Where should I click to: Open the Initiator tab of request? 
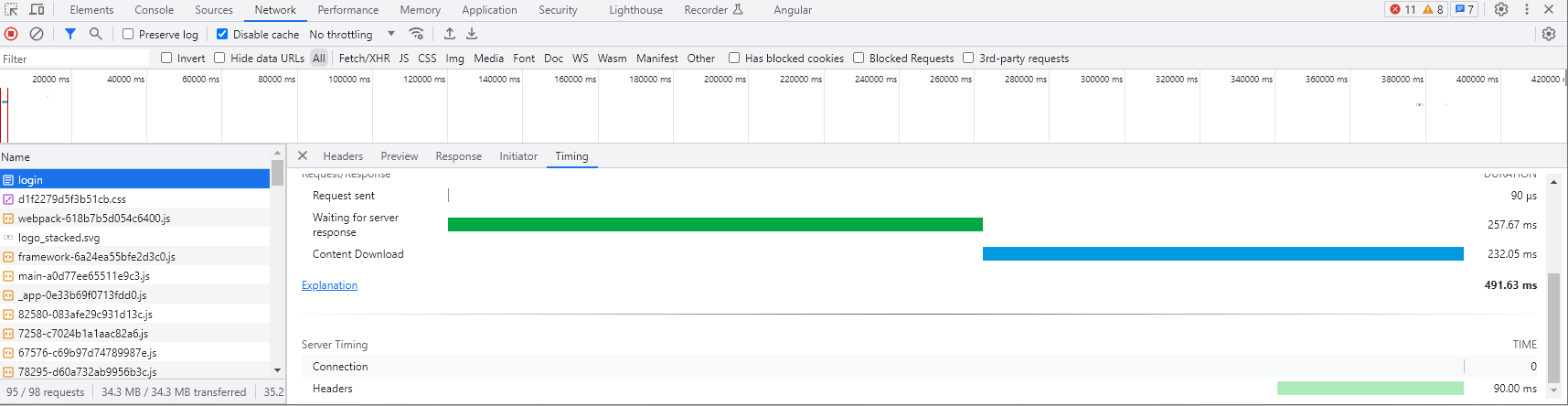(x=518, y=156)
